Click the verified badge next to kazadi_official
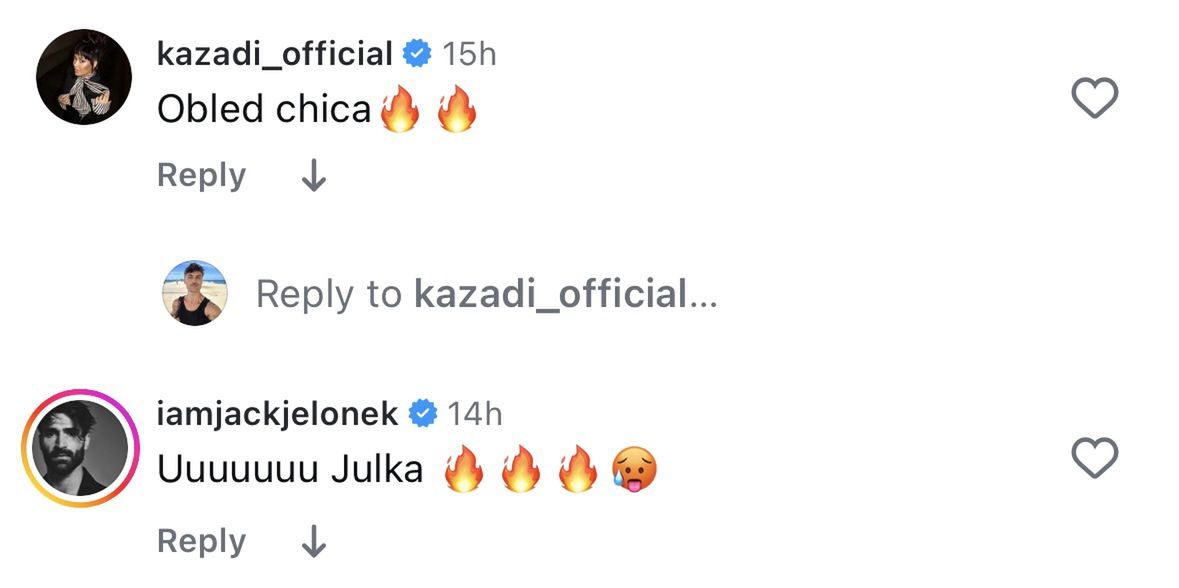The width and height of the screenshot is (1179, 588). [417, 54]
